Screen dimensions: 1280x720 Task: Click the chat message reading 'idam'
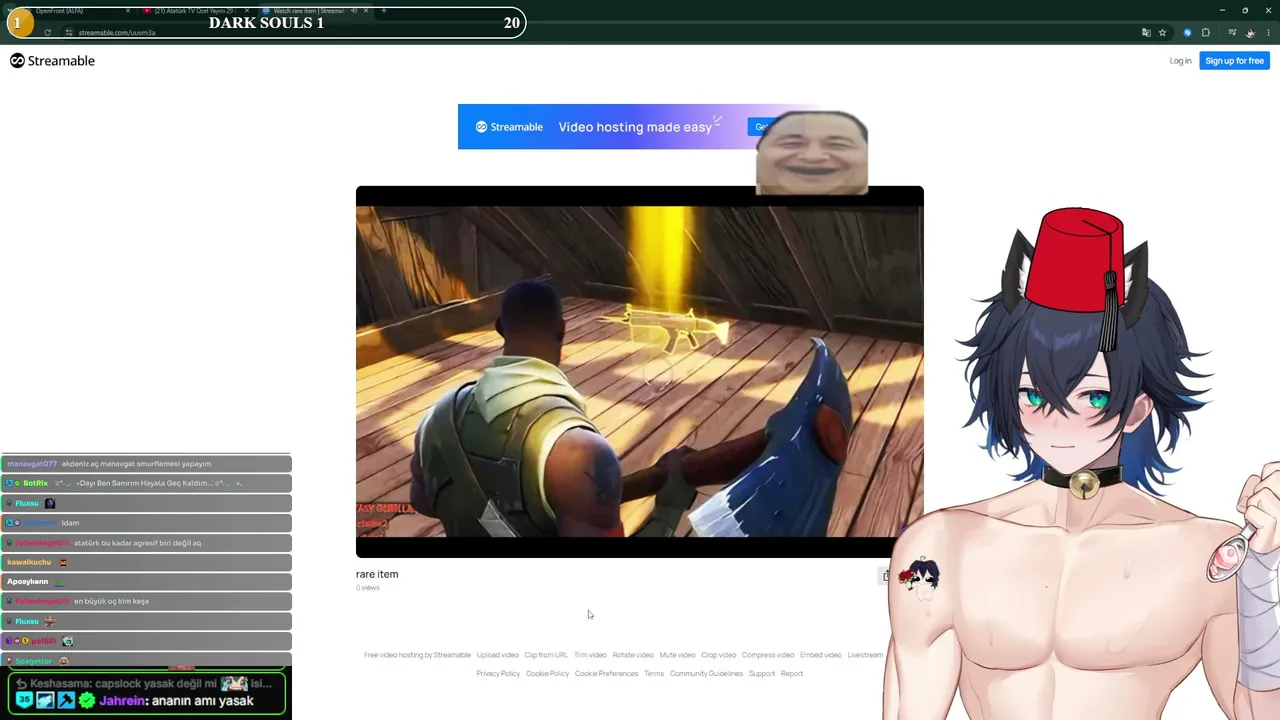point(146,523)
